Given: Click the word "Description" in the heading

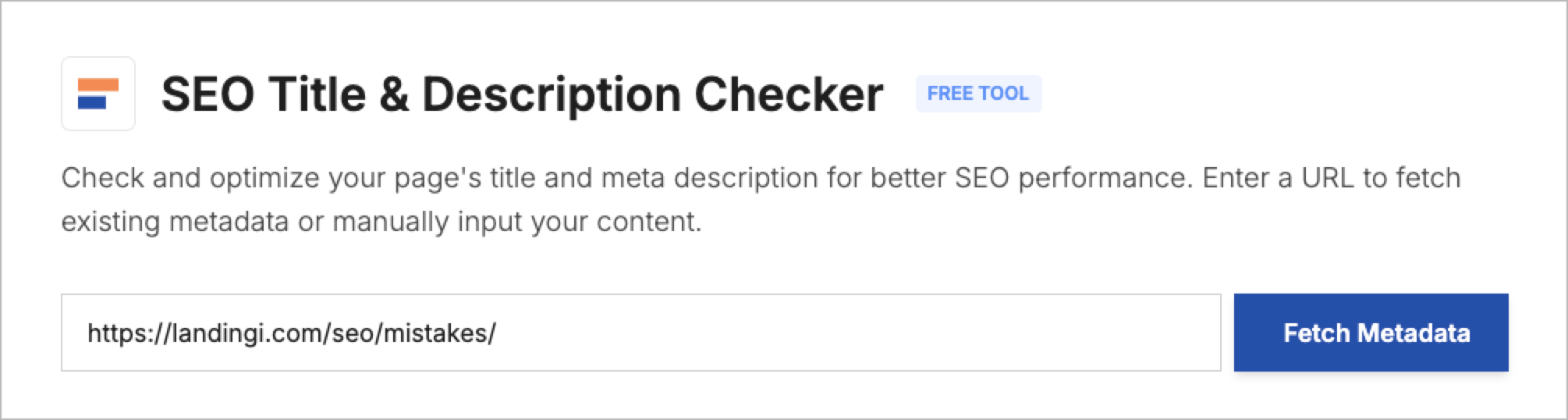Looking at the screenshot, I should [551, 95].
